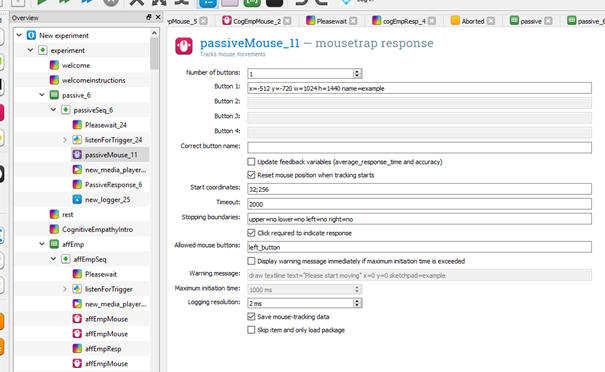Click the media player icon under passiveSeq_6

77,170
